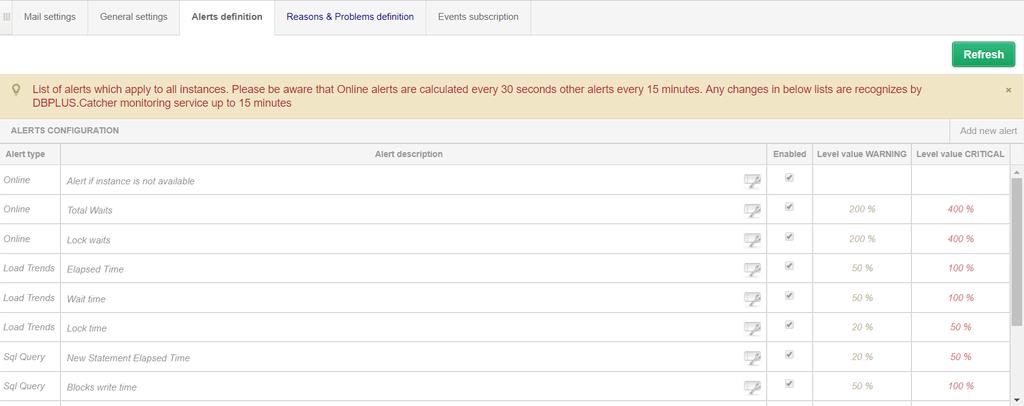
Task: Click Level value CRITICAL column header
Action: 961,154
